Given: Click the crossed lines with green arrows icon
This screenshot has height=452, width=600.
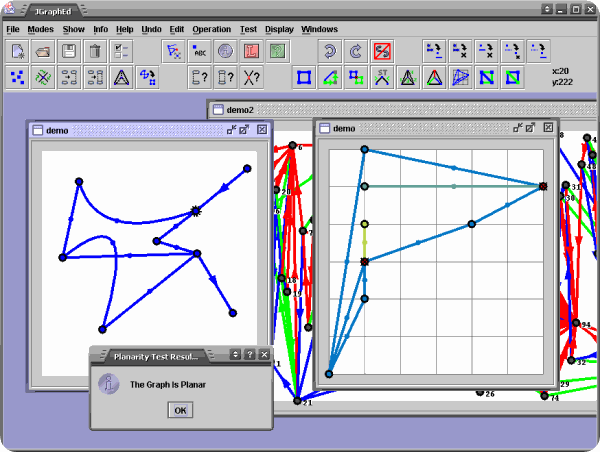Looking at the screenshot, I should point(43,77).
